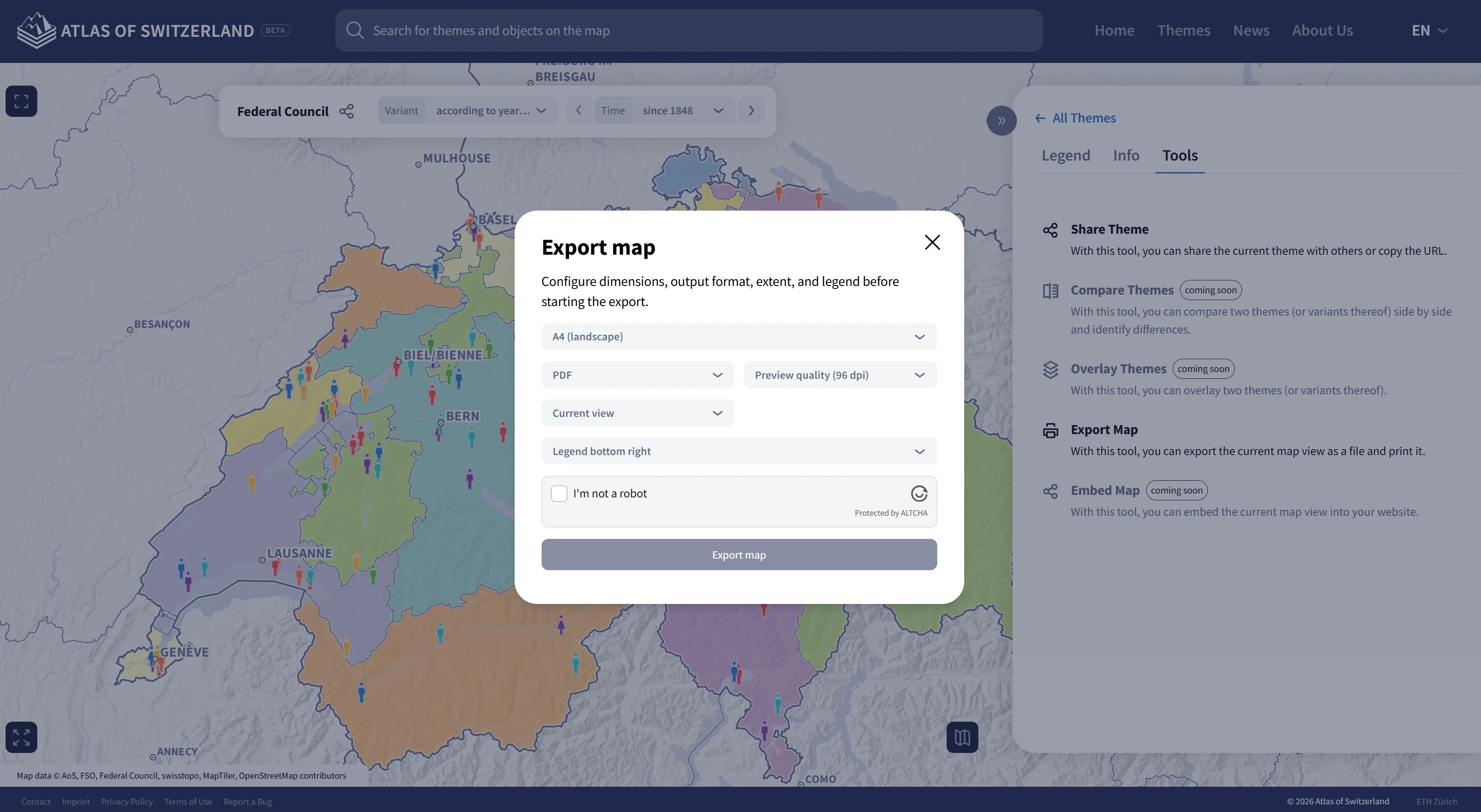Viewport: 1481px width, 812px height.
Task: Open the Time since 1848 dropdown
Action: tap(665, 110)
